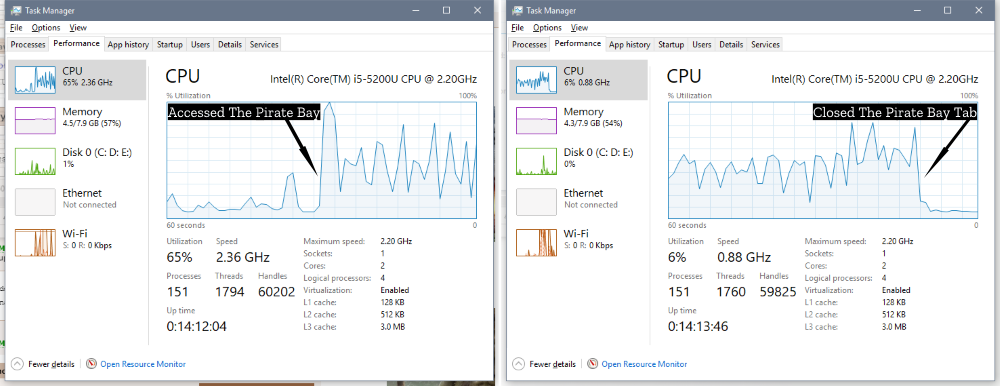The width and height of the screenshot is (1000, 386).
Task: Select Memory graph thumbnail in left window
Action: click(36, 120)
